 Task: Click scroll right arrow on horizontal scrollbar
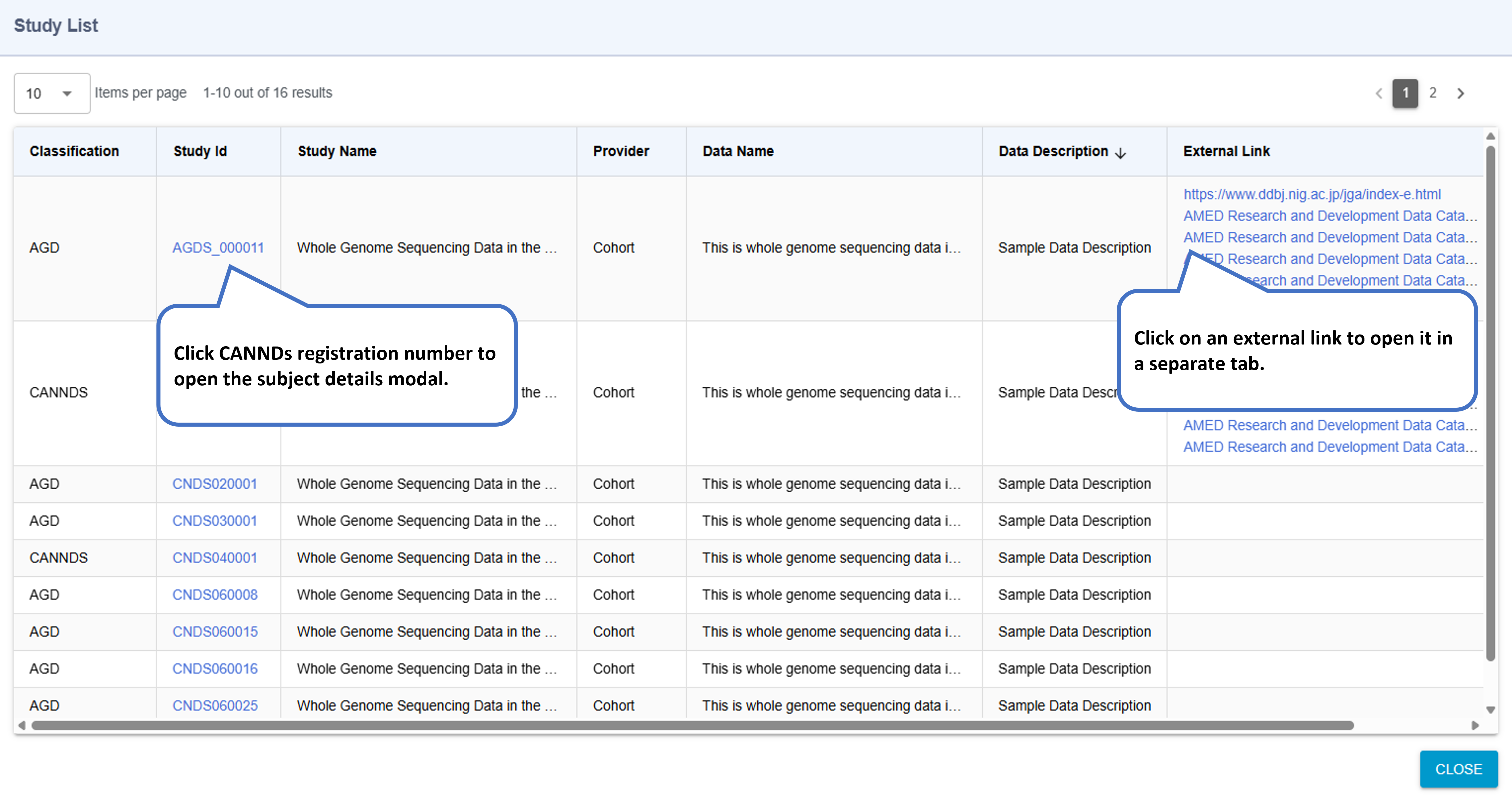[1475, 725]
